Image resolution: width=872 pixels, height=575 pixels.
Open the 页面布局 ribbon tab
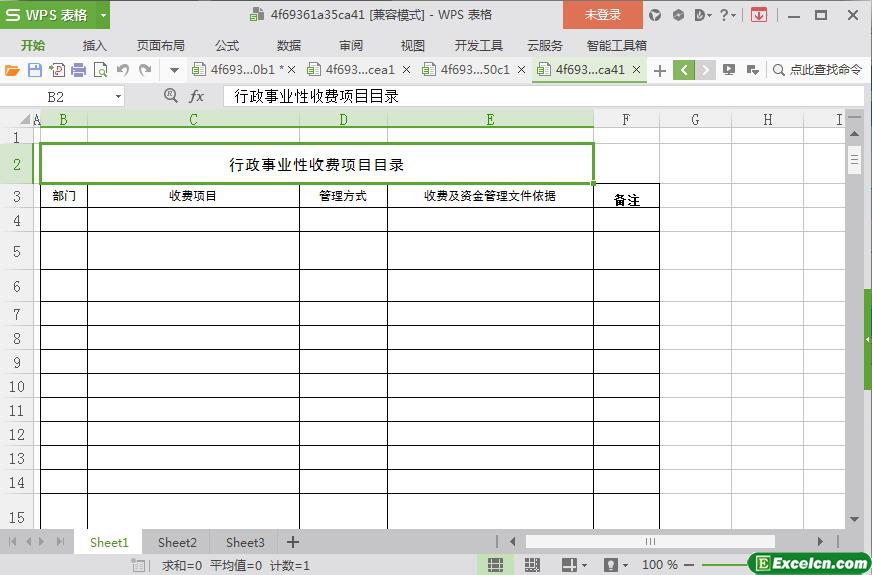click(161, 46)
